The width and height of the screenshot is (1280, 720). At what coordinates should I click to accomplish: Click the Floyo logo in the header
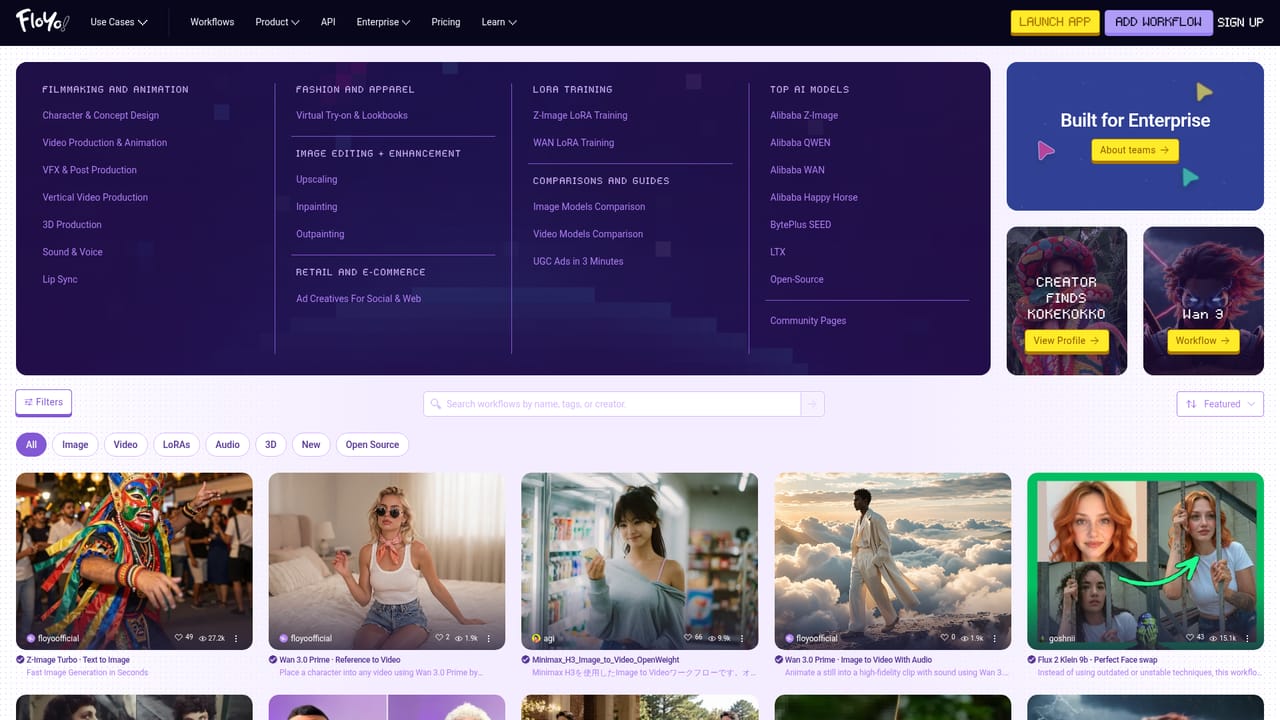click(x=42, y=21)
